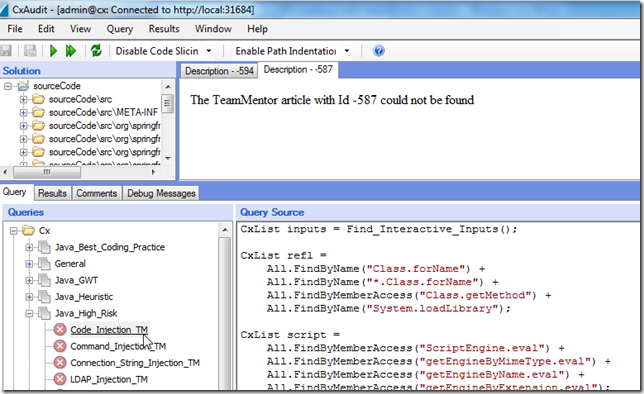Click the Java_Best_Coding_Practice group icon
The width and height of the screenshot is (644, 394).
click(44, 247)
